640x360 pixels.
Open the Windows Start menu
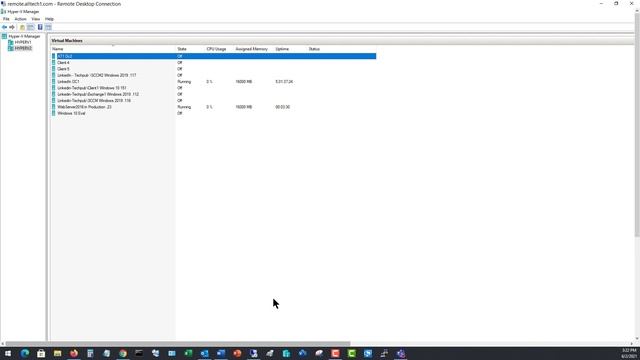coord(8,353)
